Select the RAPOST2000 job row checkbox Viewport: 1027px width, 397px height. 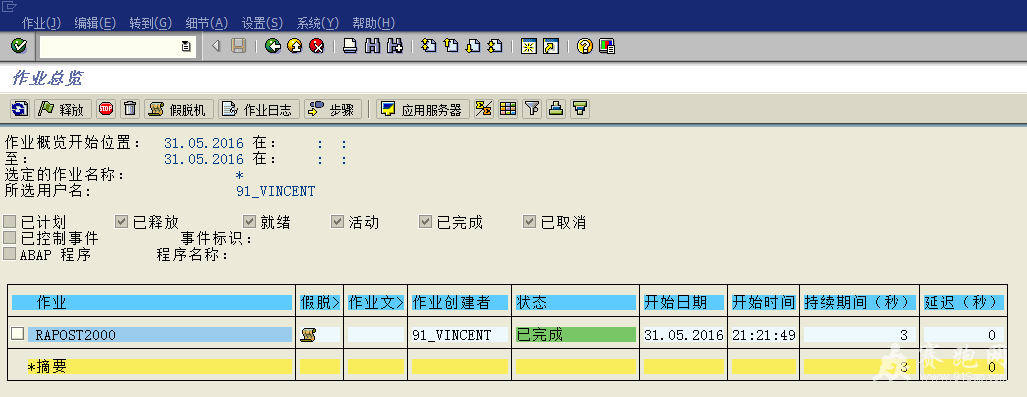[18, 334]
